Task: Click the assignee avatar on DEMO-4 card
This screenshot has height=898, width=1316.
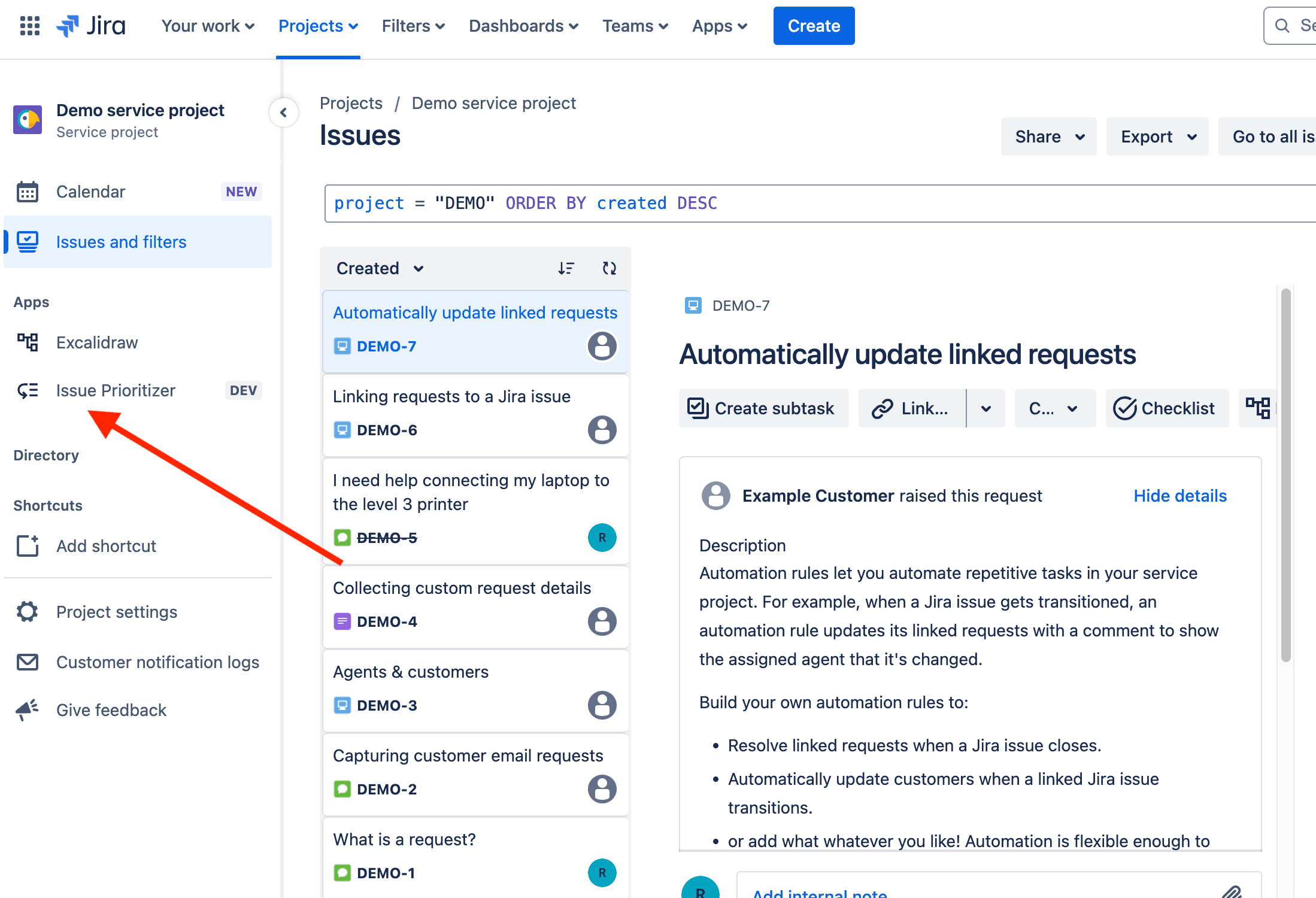Action: [602, 621]
